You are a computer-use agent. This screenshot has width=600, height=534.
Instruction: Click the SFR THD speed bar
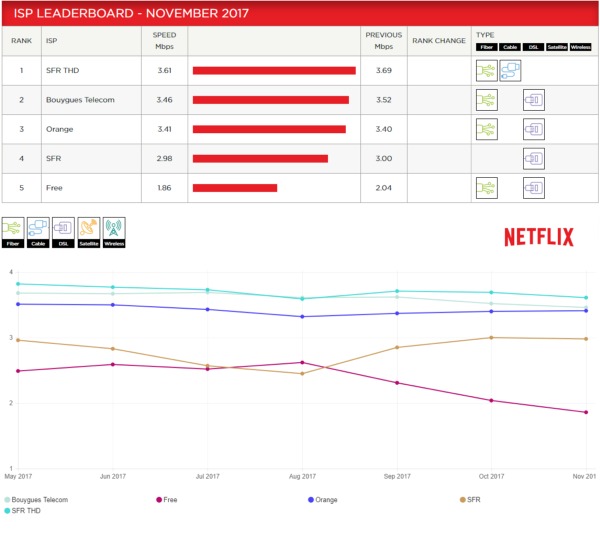tap(274, 70)
